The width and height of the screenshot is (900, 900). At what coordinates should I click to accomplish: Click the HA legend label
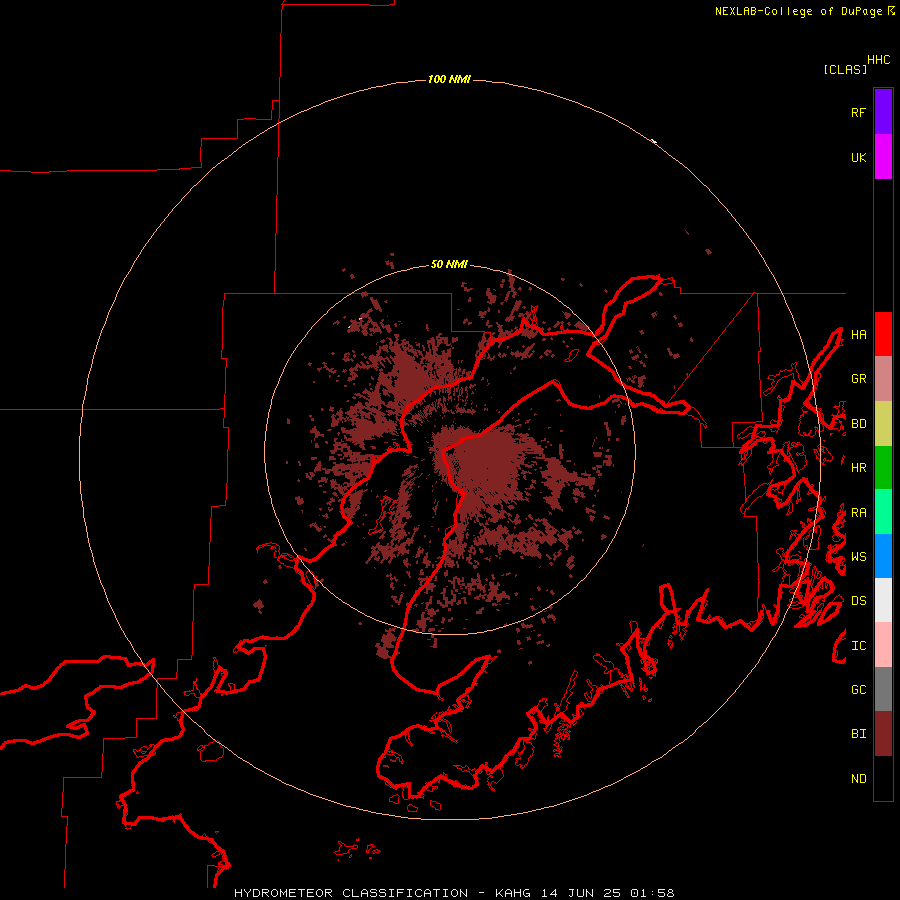(858, 335)
